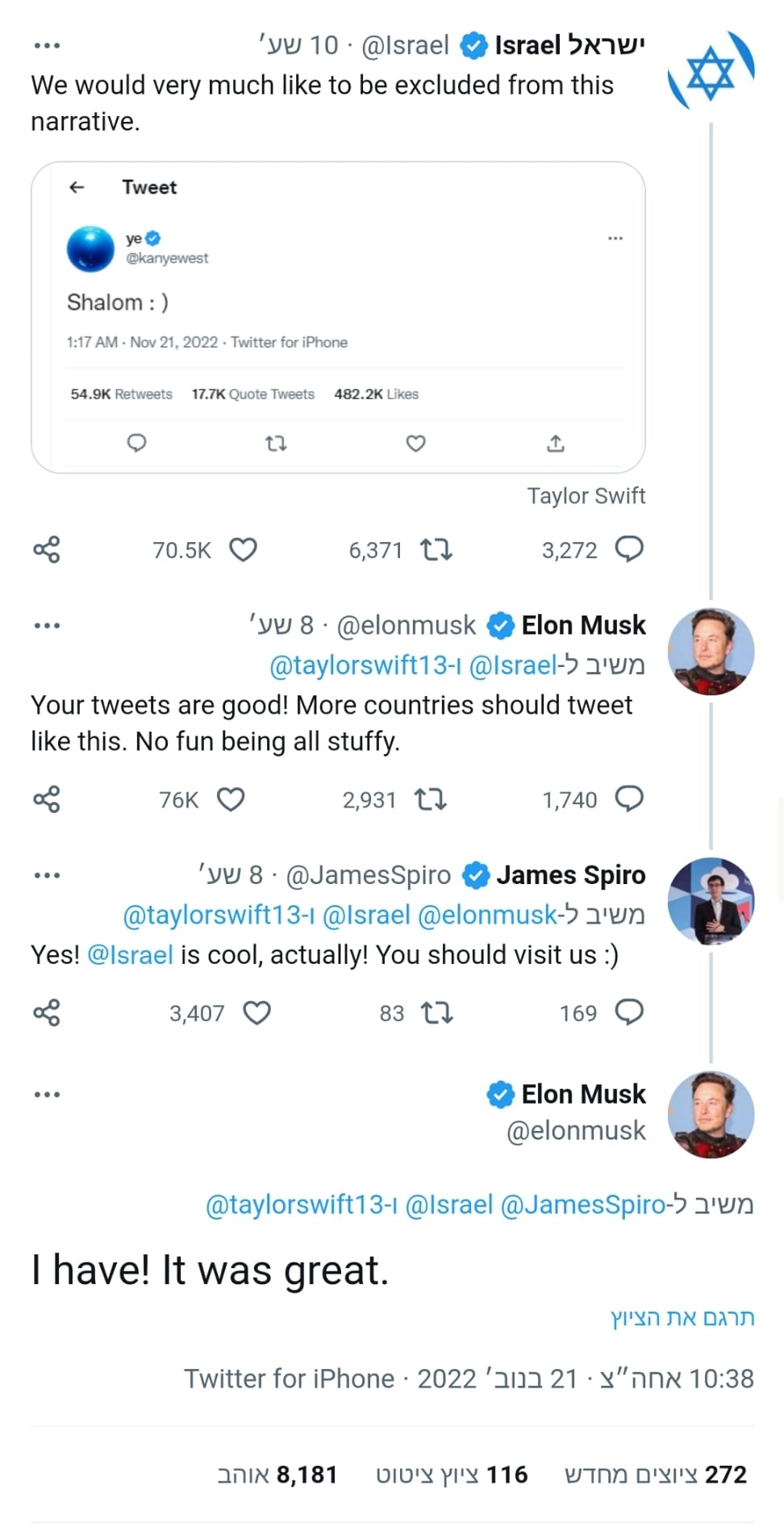Open more options on Elon Musk's main tweet
This screenshot has width=784, height=1527.
pos(47,1095)
